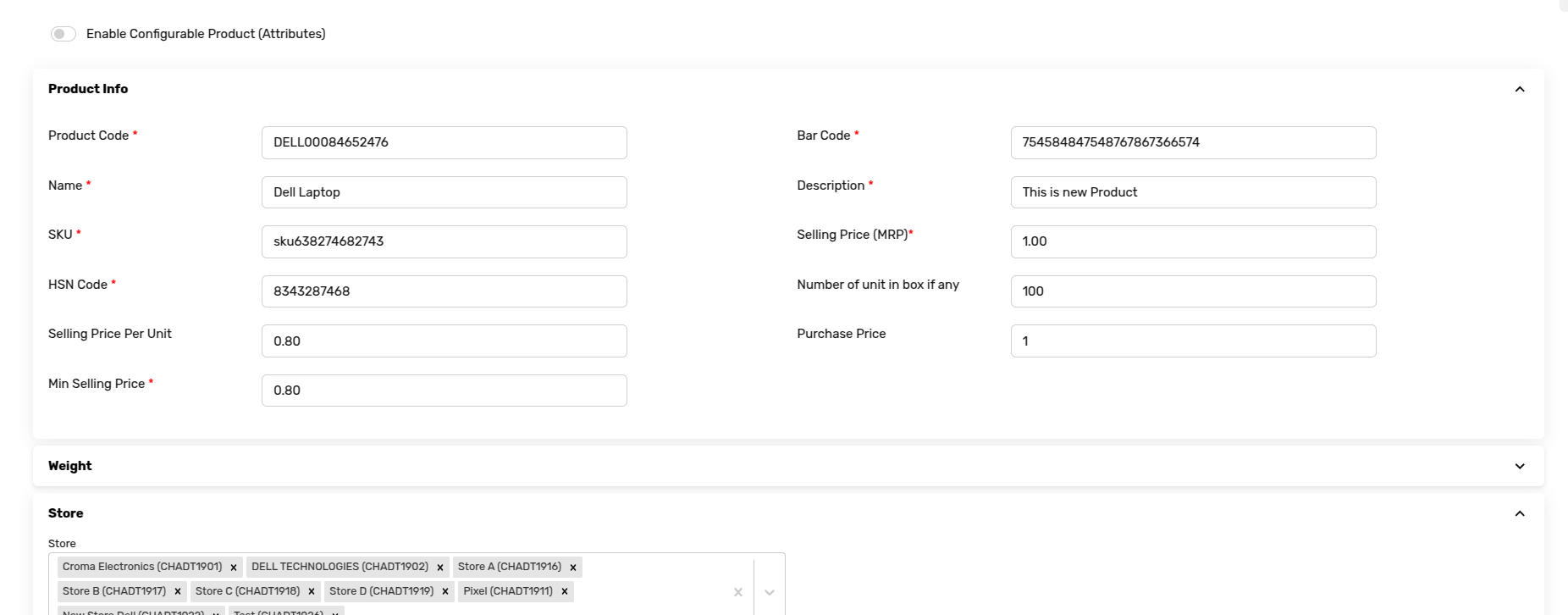
Task: Remove Store A (CHADT1916) tag
Action: click(x=573, y=568)
